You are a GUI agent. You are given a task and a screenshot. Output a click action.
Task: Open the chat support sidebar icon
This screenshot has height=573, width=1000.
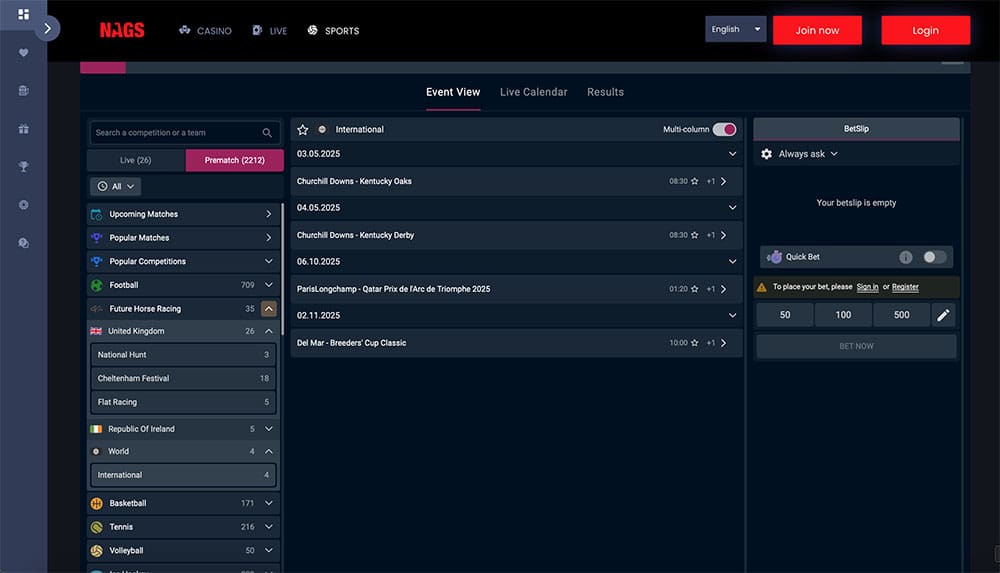click(x=24, y=243)
